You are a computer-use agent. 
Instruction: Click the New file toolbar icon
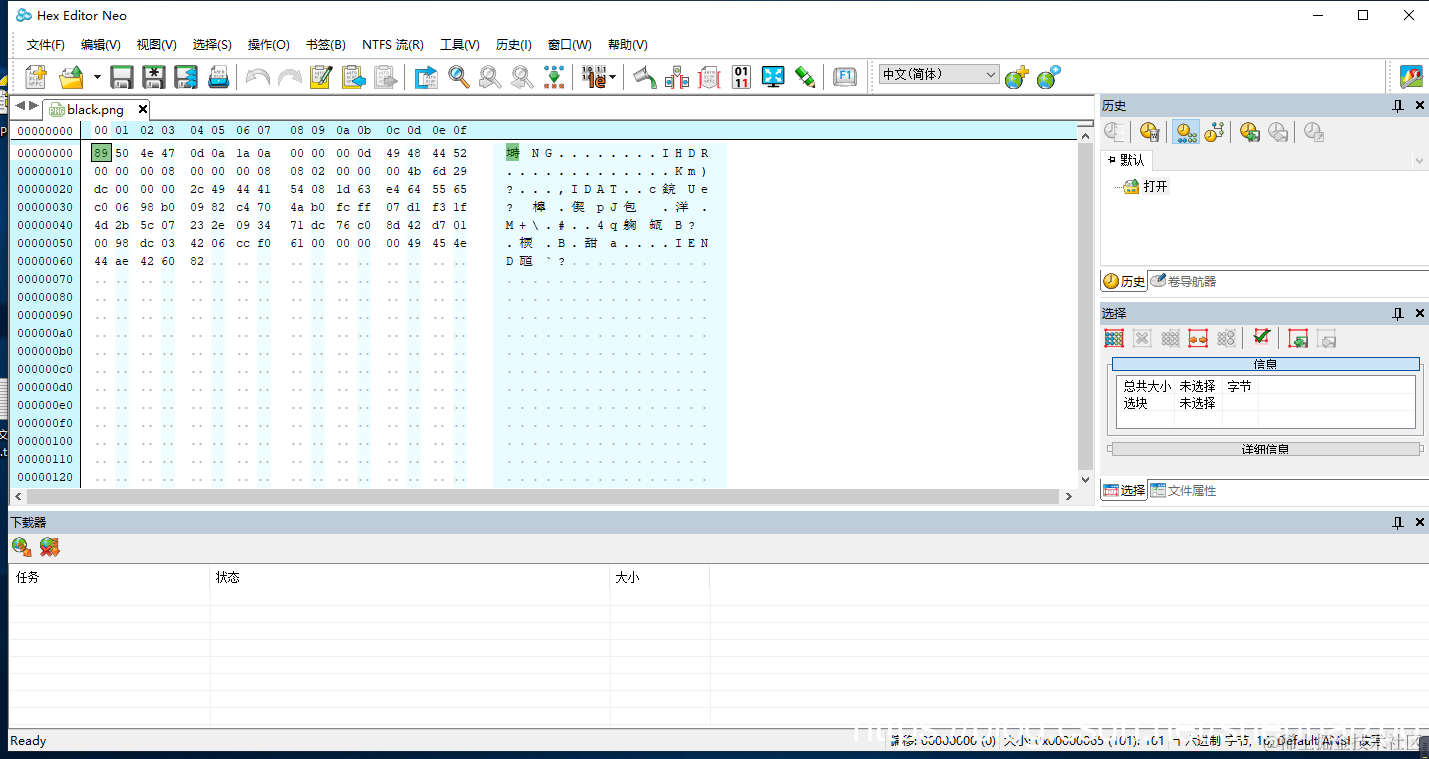(36, 77)
